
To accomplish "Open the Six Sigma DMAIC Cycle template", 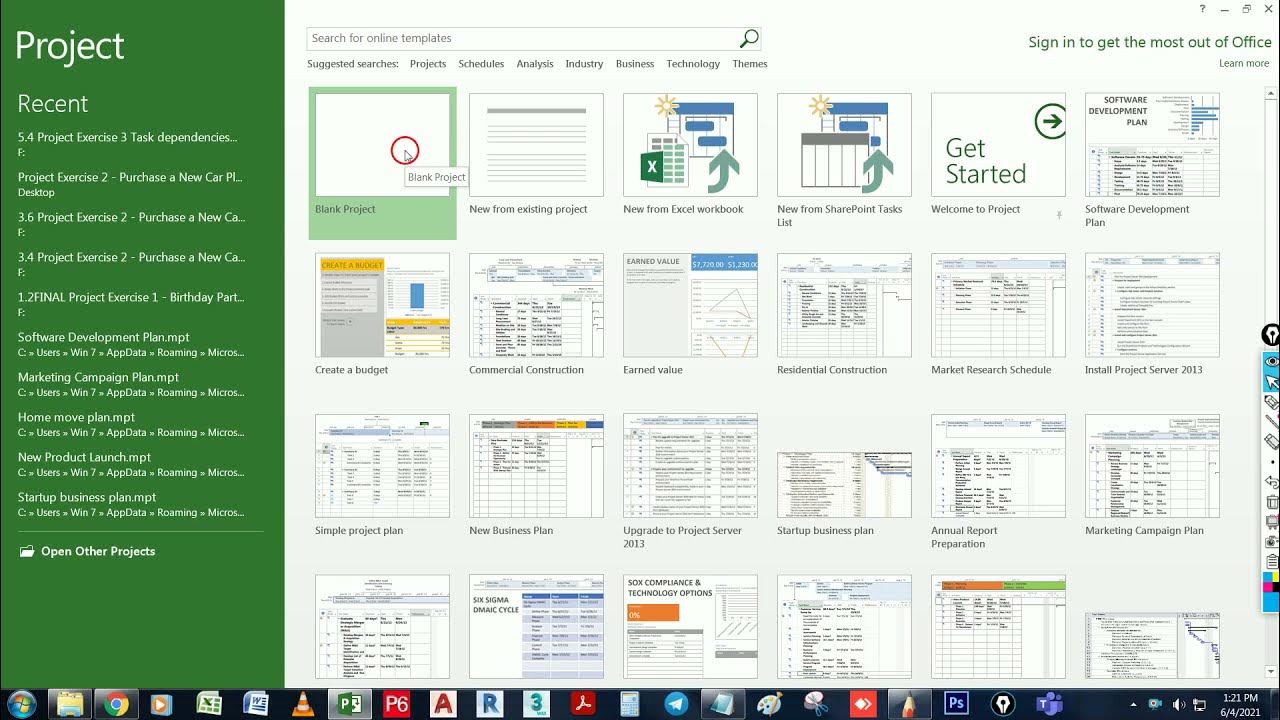I will point(536,627).
